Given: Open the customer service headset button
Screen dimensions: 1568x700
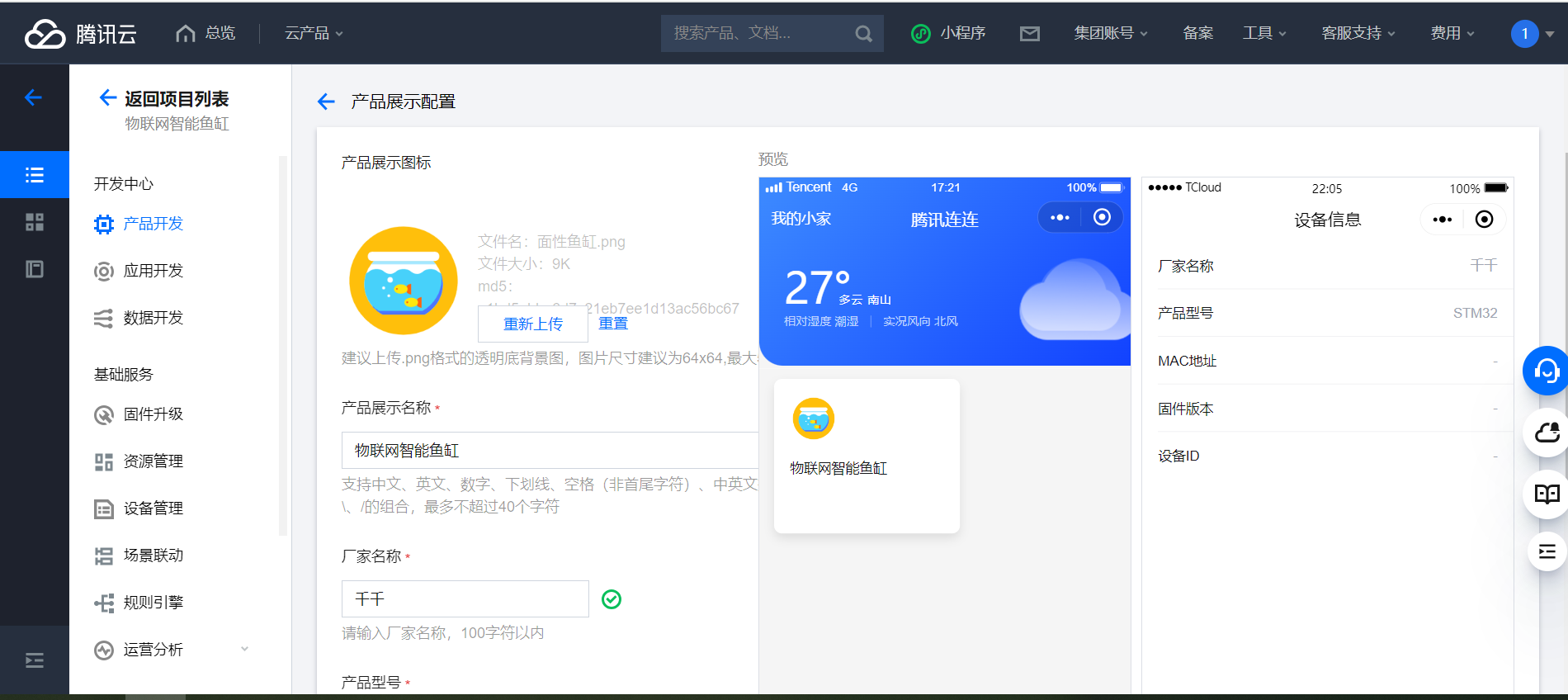Looking at the screenshot, I should (x=1545, y=371).
